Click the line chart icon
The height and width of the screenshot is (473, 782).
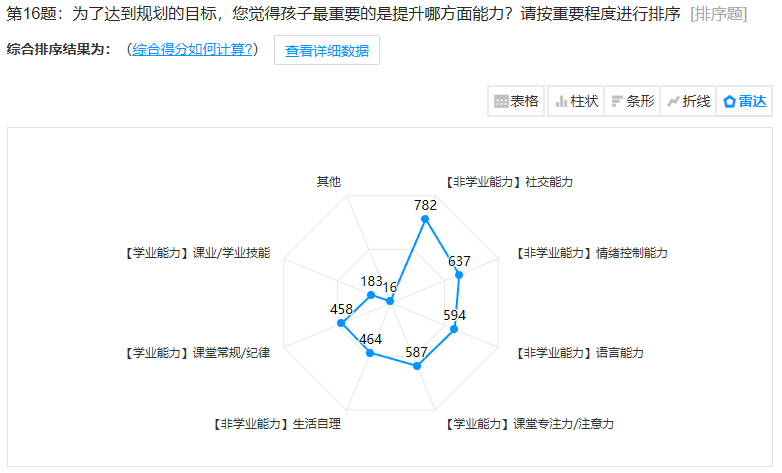(673, 102)
